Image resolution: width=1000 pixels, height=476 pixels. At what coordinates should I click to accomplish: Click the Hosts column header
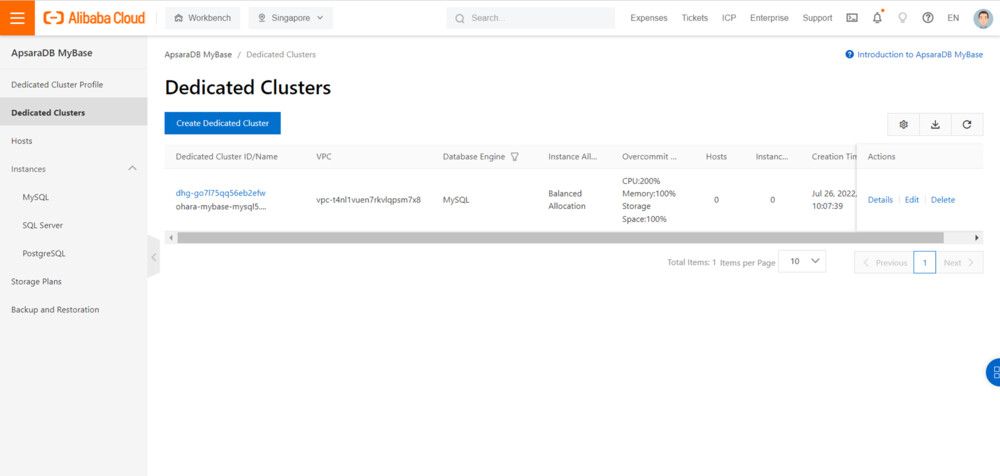pos(716,156)
